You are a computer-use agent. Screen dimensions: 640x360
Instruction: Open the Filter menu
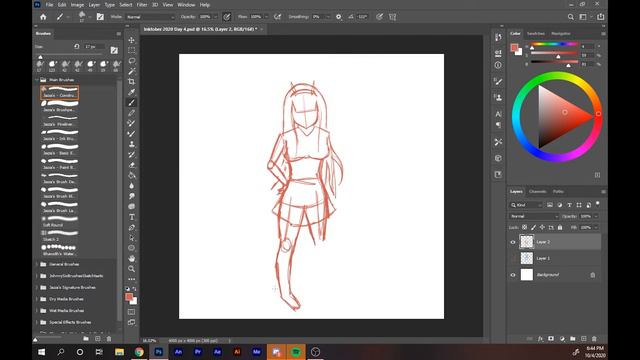(x=142, y=5)
